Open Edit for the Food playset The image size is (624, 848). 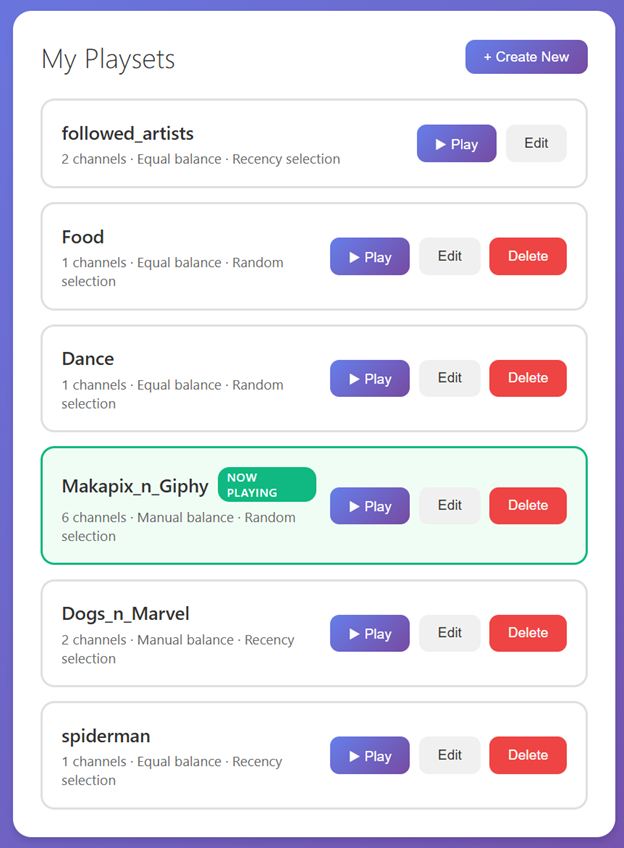449,256
